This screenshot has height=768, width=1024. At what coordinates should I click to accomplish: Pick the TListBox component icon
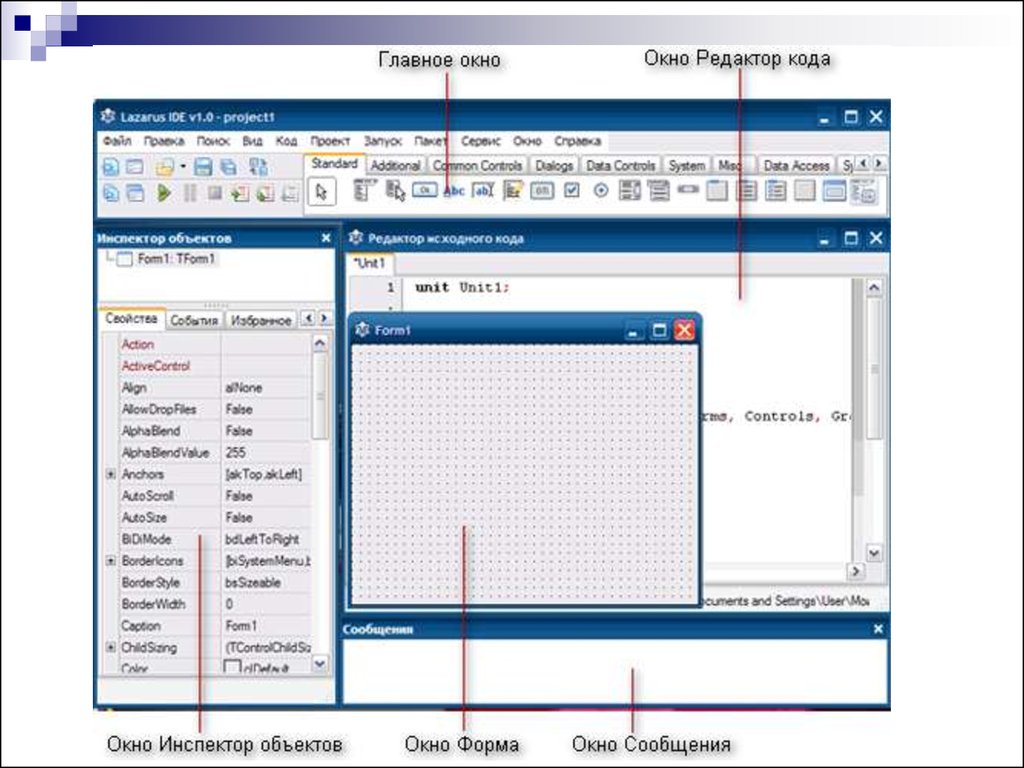tap(630, 190)
